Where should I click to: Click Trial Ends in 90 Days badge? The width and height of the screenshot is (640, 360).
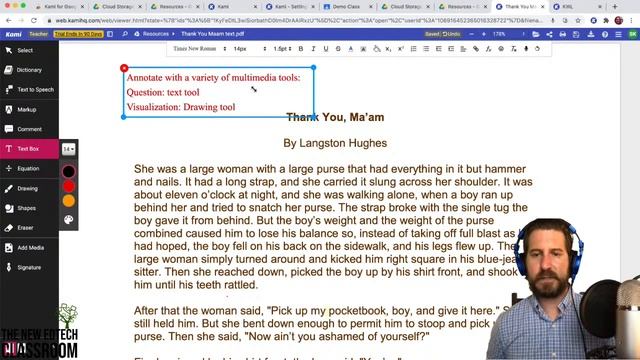tap(78, 34)
